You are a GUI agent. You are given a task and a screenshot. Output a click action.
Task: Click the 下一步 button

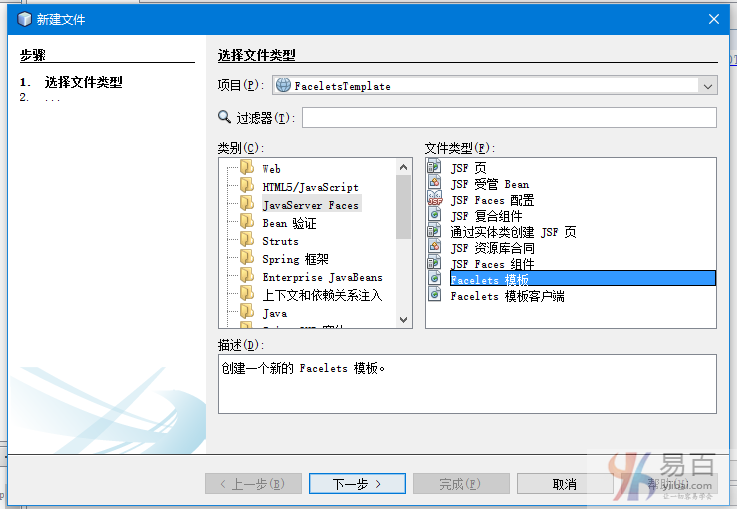point(357,484)
